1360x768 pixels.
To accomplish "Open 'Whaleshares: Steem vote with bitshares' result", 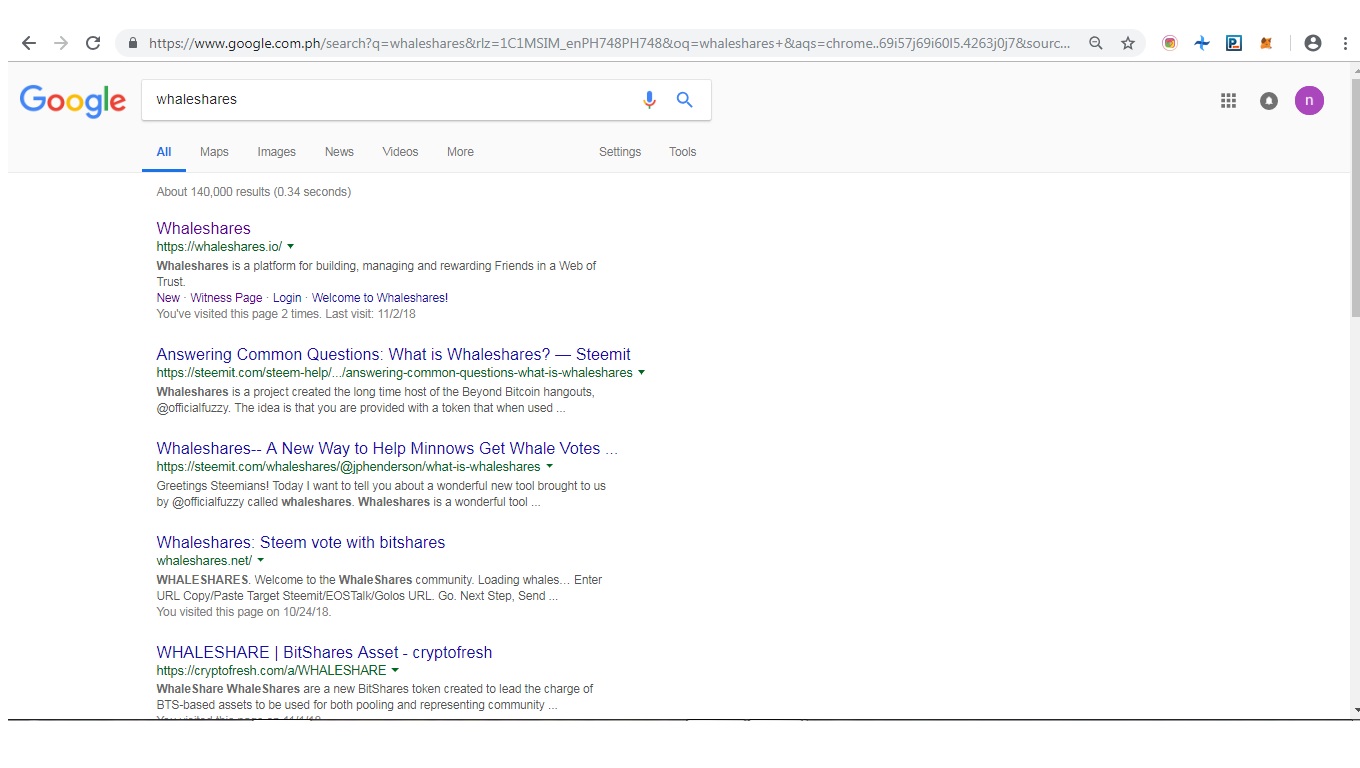I will click(x=301, y=542).
